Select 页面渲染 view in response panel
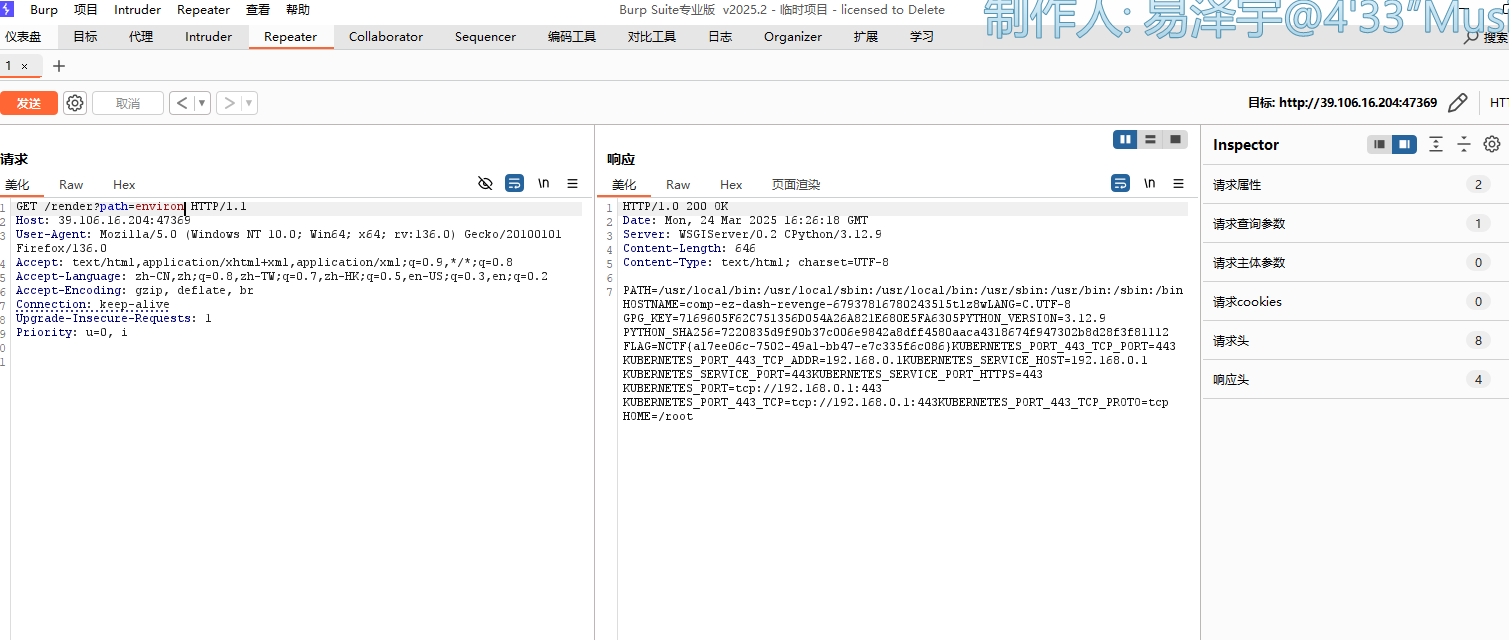 [796, 185]
